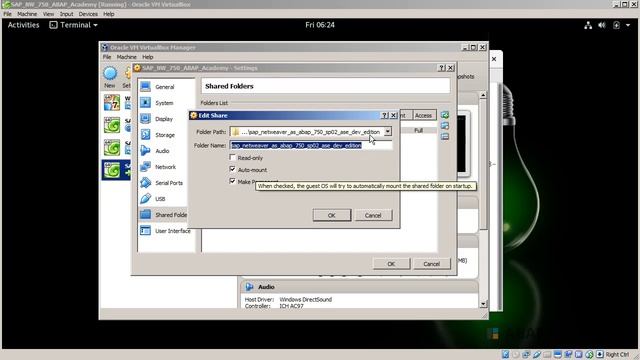The width and height of the screenshot is (640, 360).
Task: Click the shared folders status bar icon
Action: (547, 354)
